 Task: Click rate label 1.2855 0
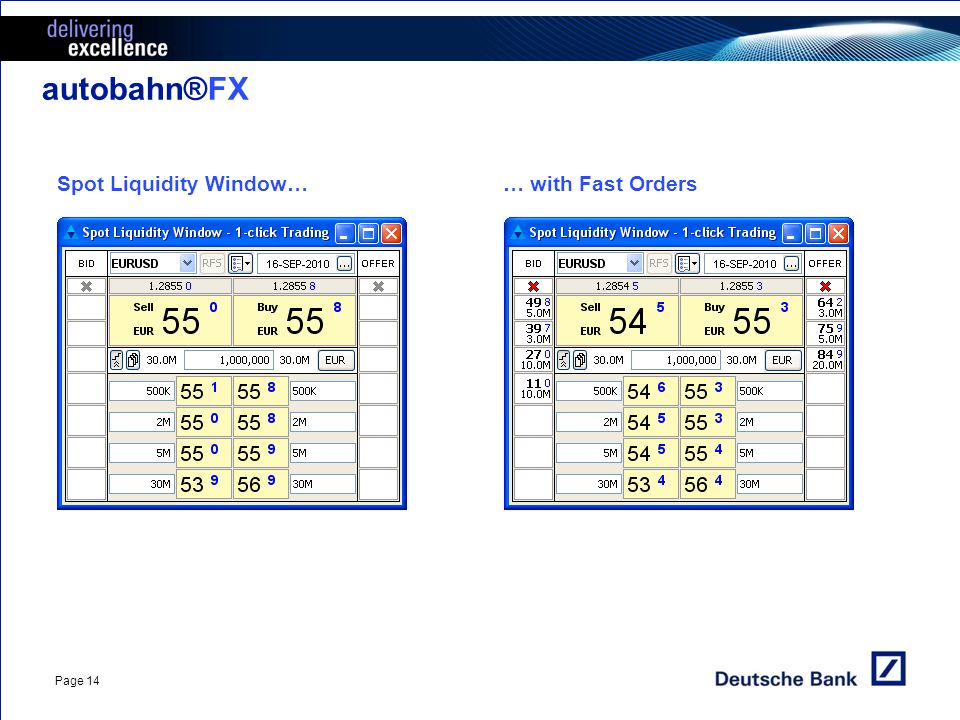click(170, 286)
